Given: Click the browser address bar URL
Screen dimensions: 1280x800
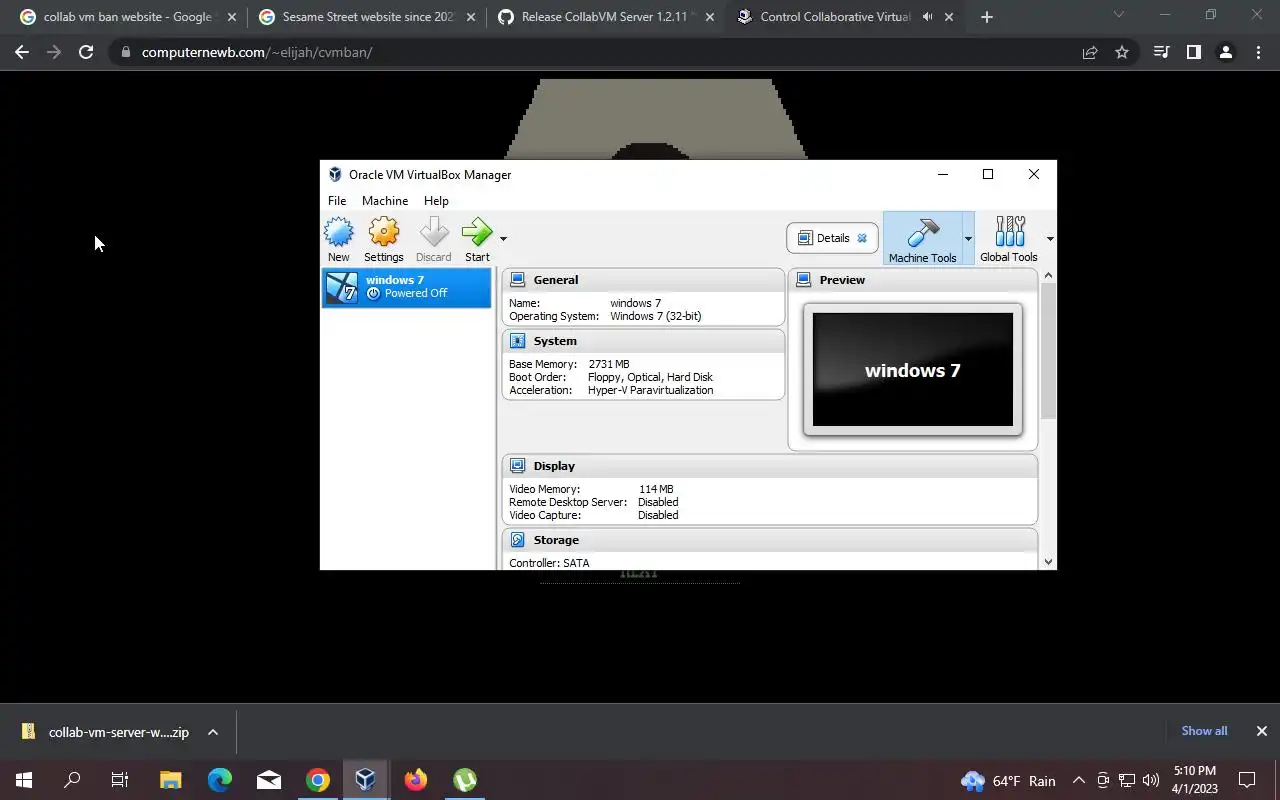Looking at the screenshot, I should [x=257, y=52].
